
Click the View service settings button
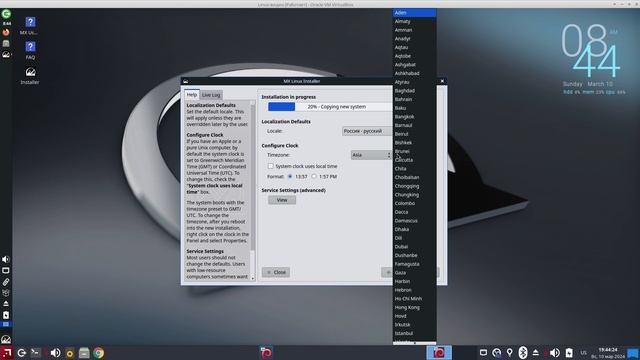(282, 200)
